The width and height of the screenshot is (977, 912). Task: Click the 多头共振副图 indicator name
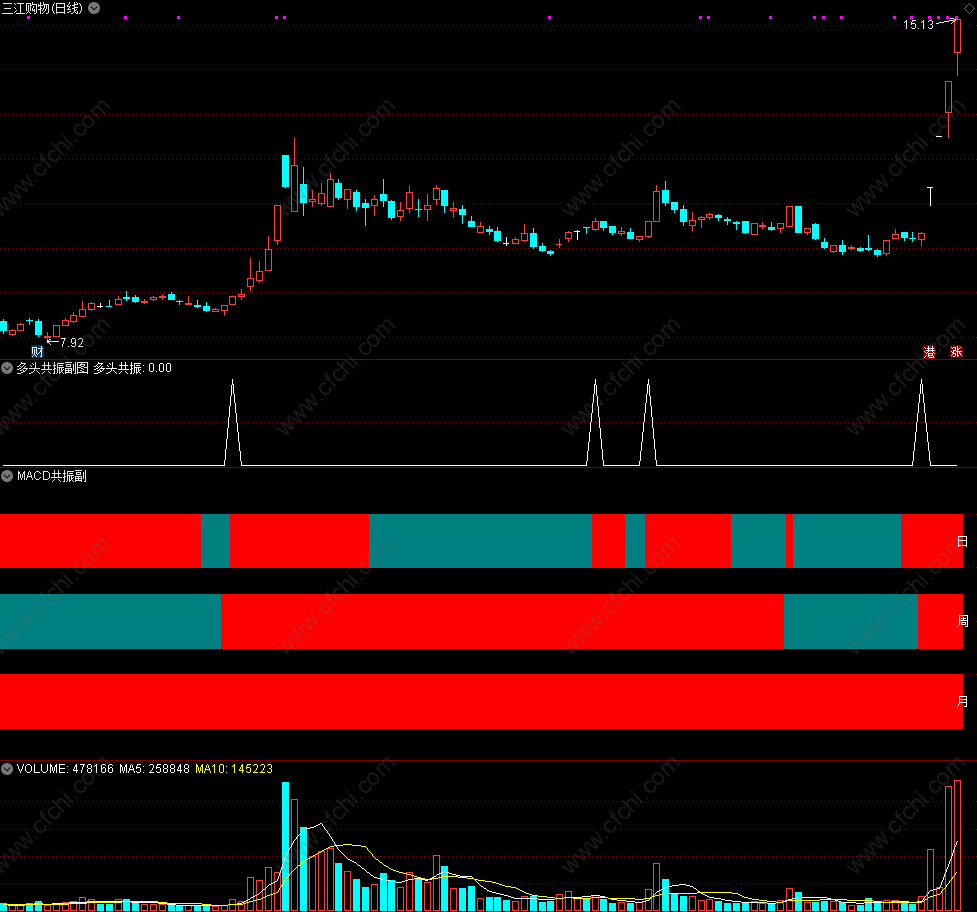[x=52, y=368]
